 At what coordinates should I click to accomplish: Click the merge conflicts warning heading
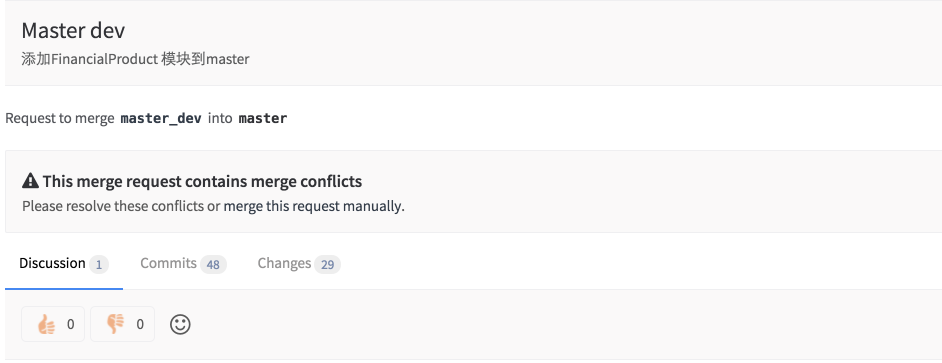(x=202, y=181)
